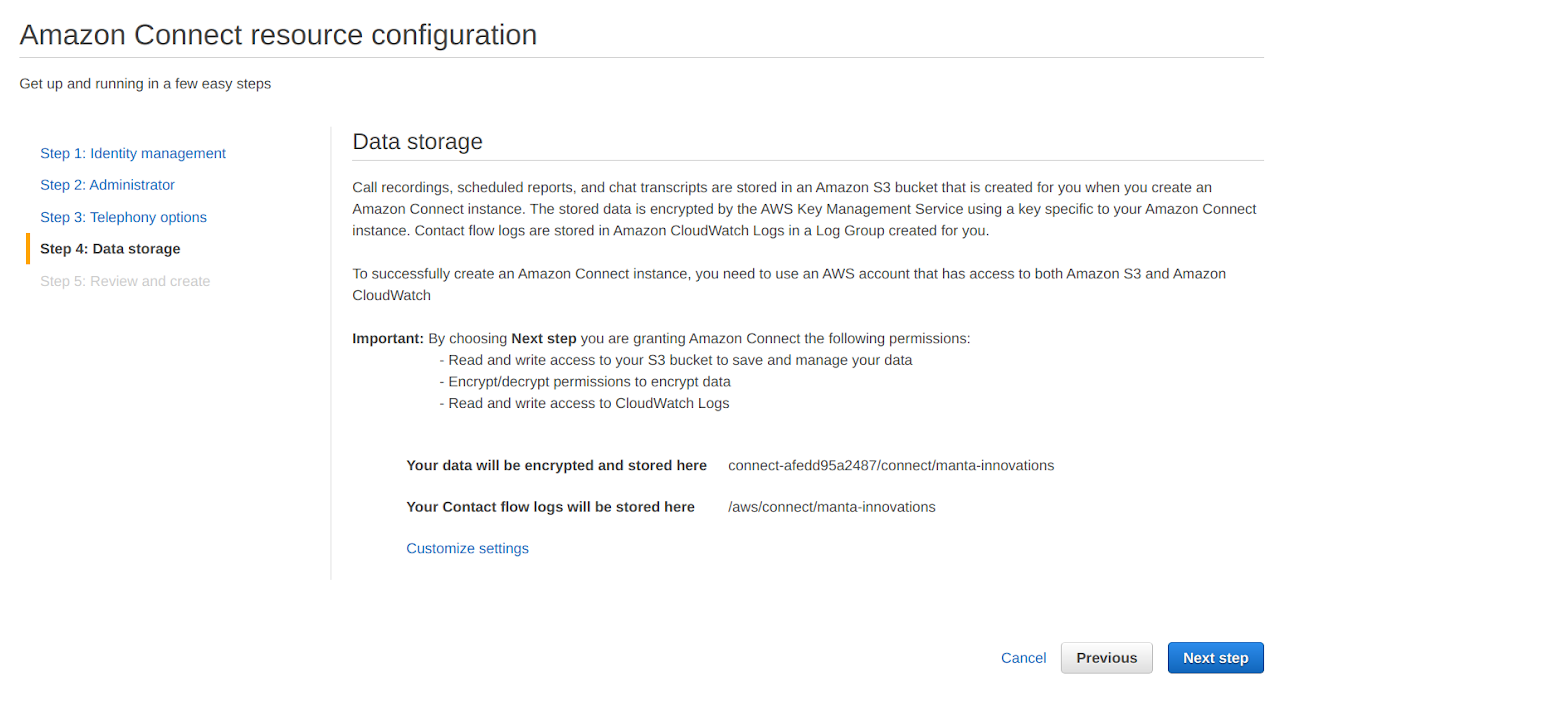1551x721 pixels.
Task: Click the S3 bucket read/write permission line
Action: pos(675,360)
